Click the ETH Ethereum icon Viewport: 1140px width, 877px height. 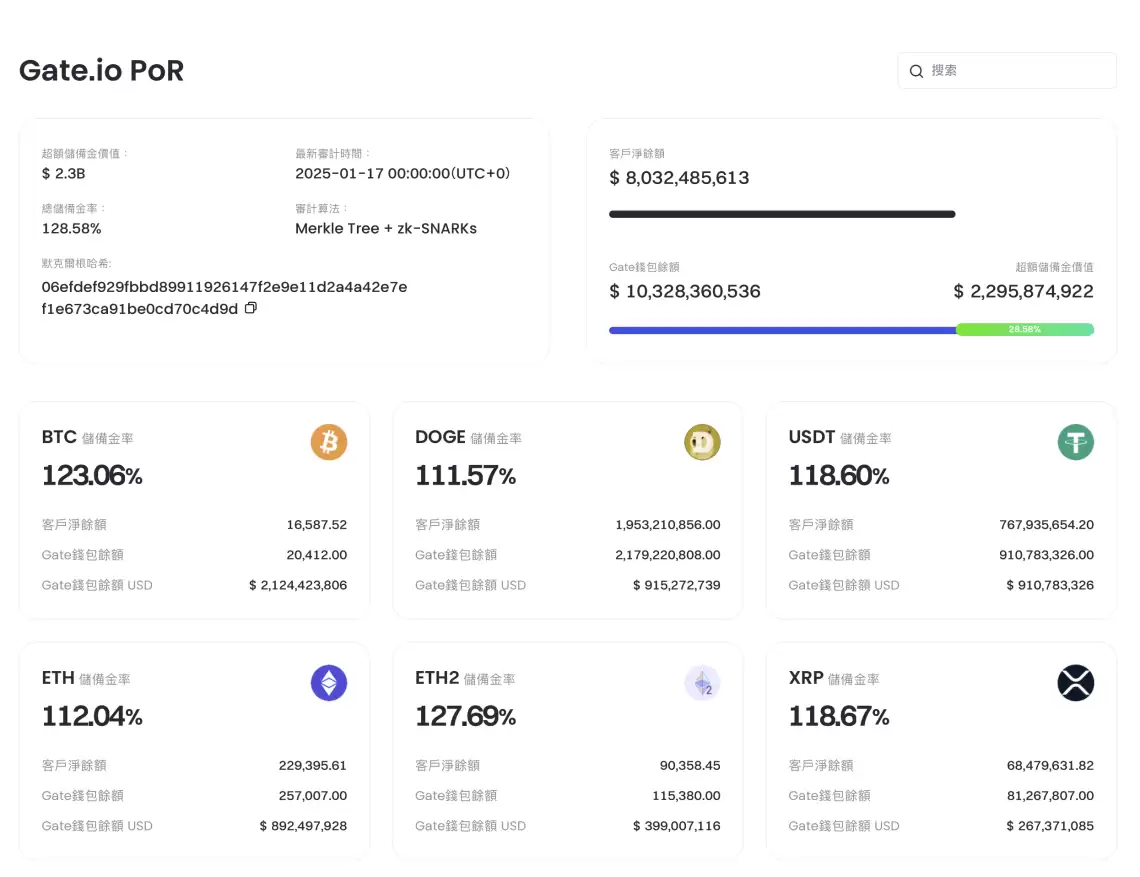click(x=329, y=682)
